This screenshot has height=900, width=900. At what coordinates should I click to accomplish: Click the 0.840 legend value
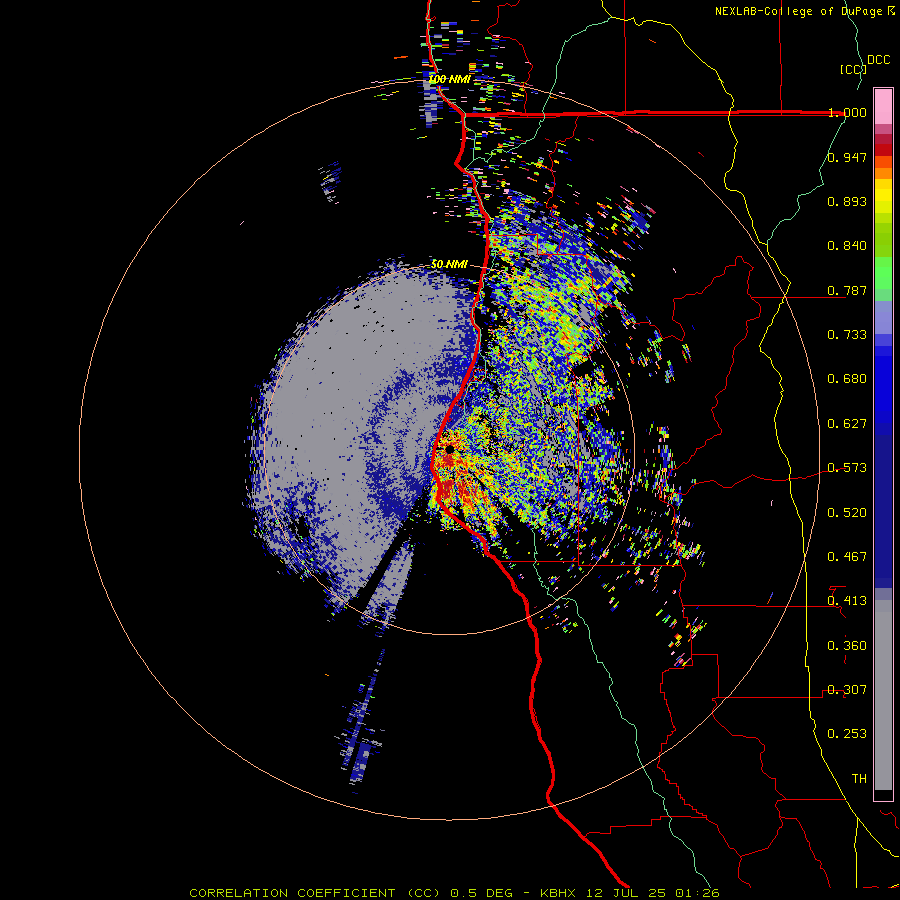tap(847, 246)
